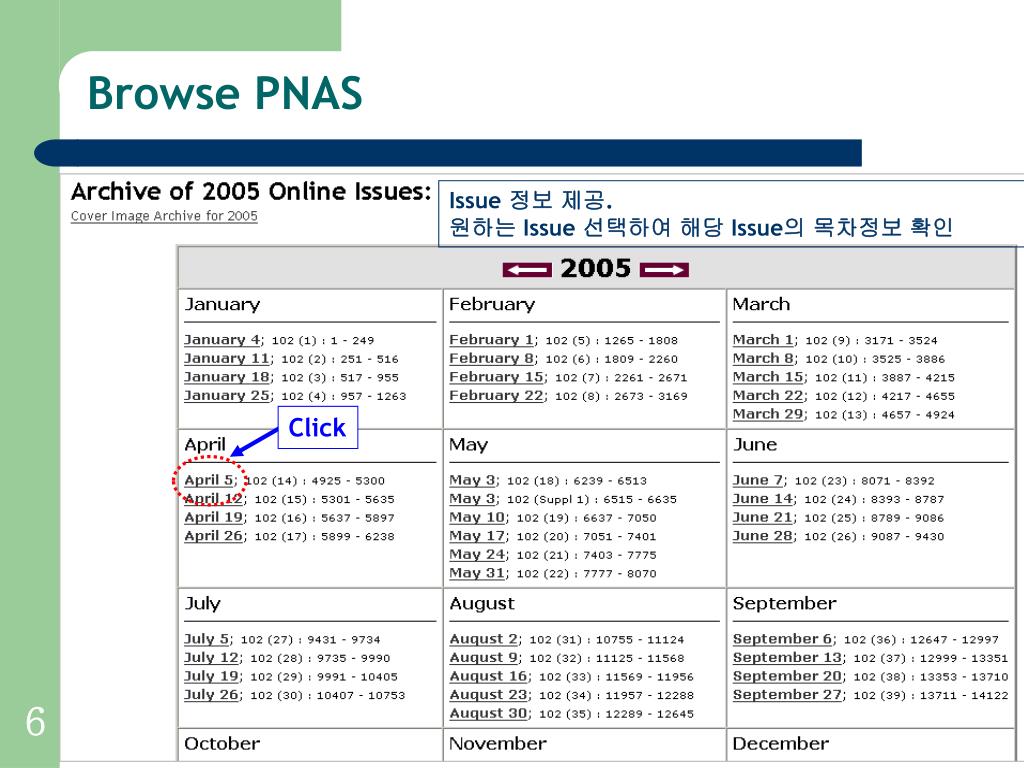Open the April 5 issue
Image resolution: width=1024 pixels, height=768 pixels.
(x=209, y=480)
